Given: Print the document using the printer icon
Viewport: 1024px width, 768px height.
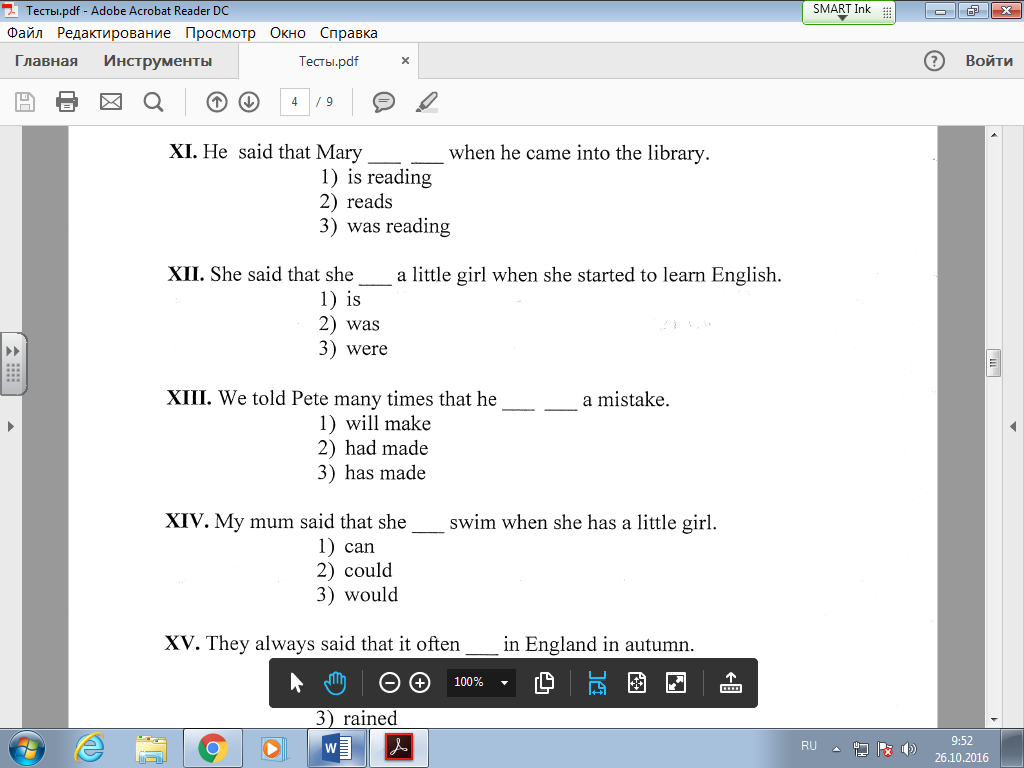Looking at the screenshot, I should tap(67, 102).
